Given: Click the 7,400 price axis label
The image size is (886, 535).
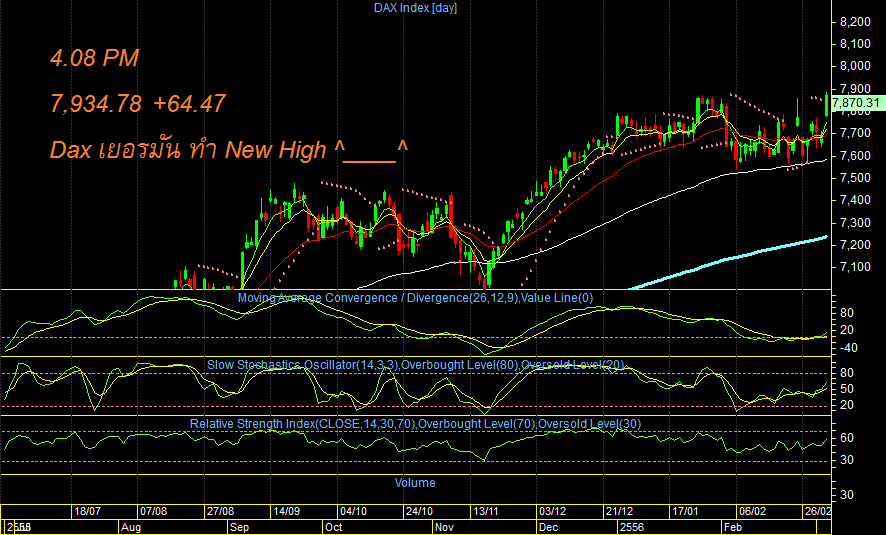Looking at the screenshot, I should tap(855, 200).
